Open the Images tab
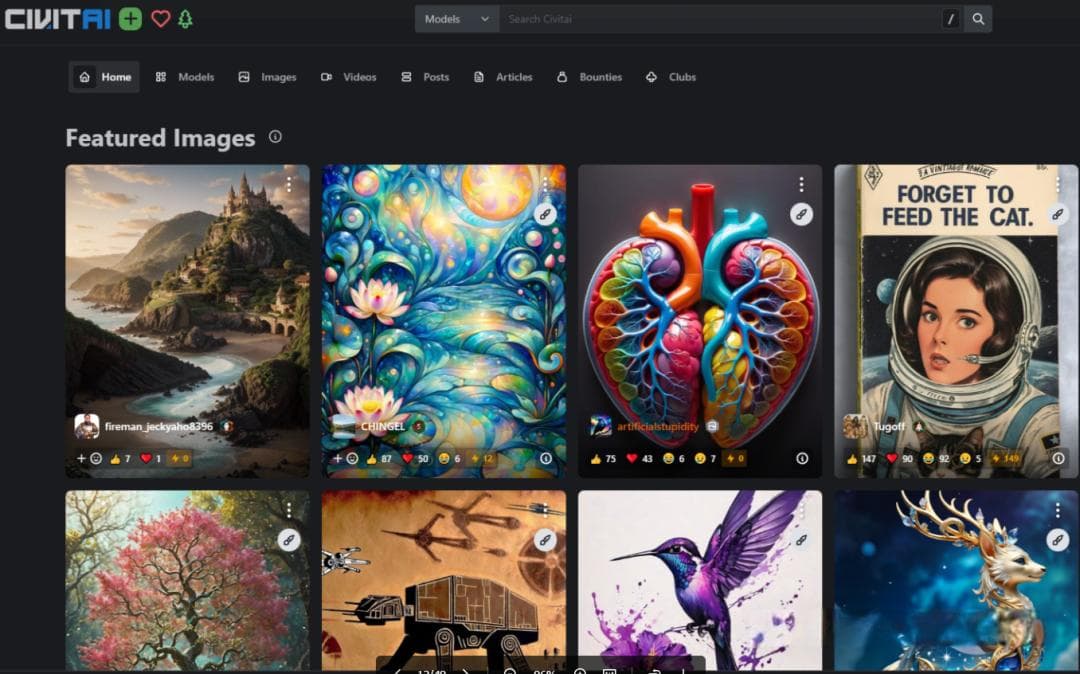The image size is (1080, 674). [x=267, y=77]
